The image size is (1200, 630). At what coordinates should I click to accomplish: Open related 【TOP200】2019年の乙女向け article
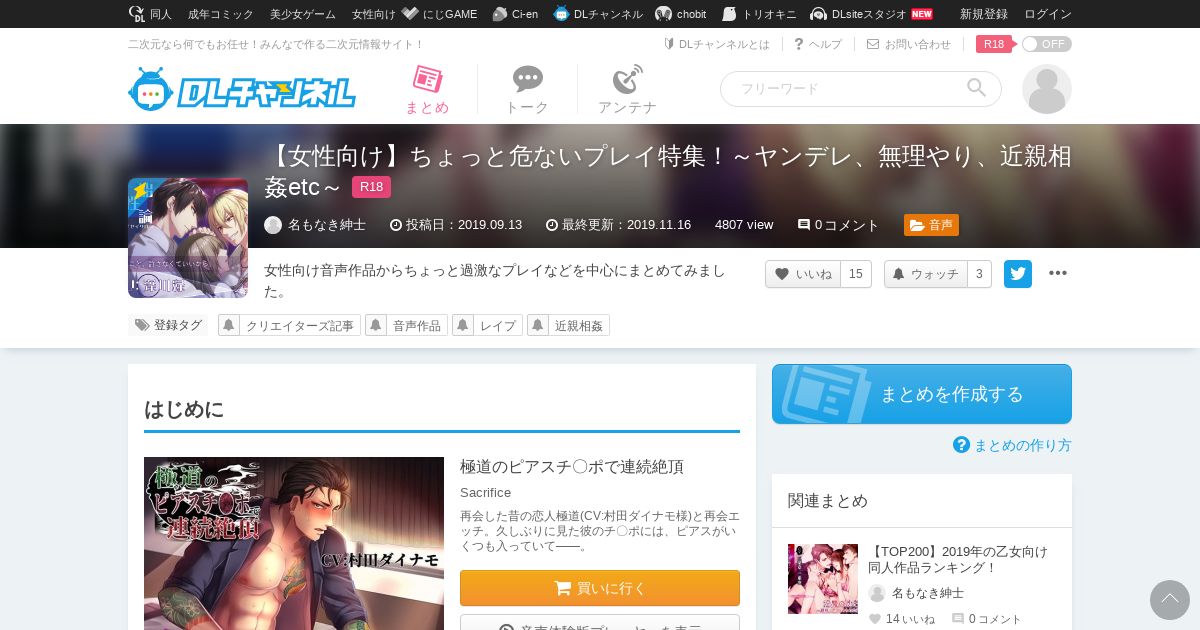coord(958,559)
